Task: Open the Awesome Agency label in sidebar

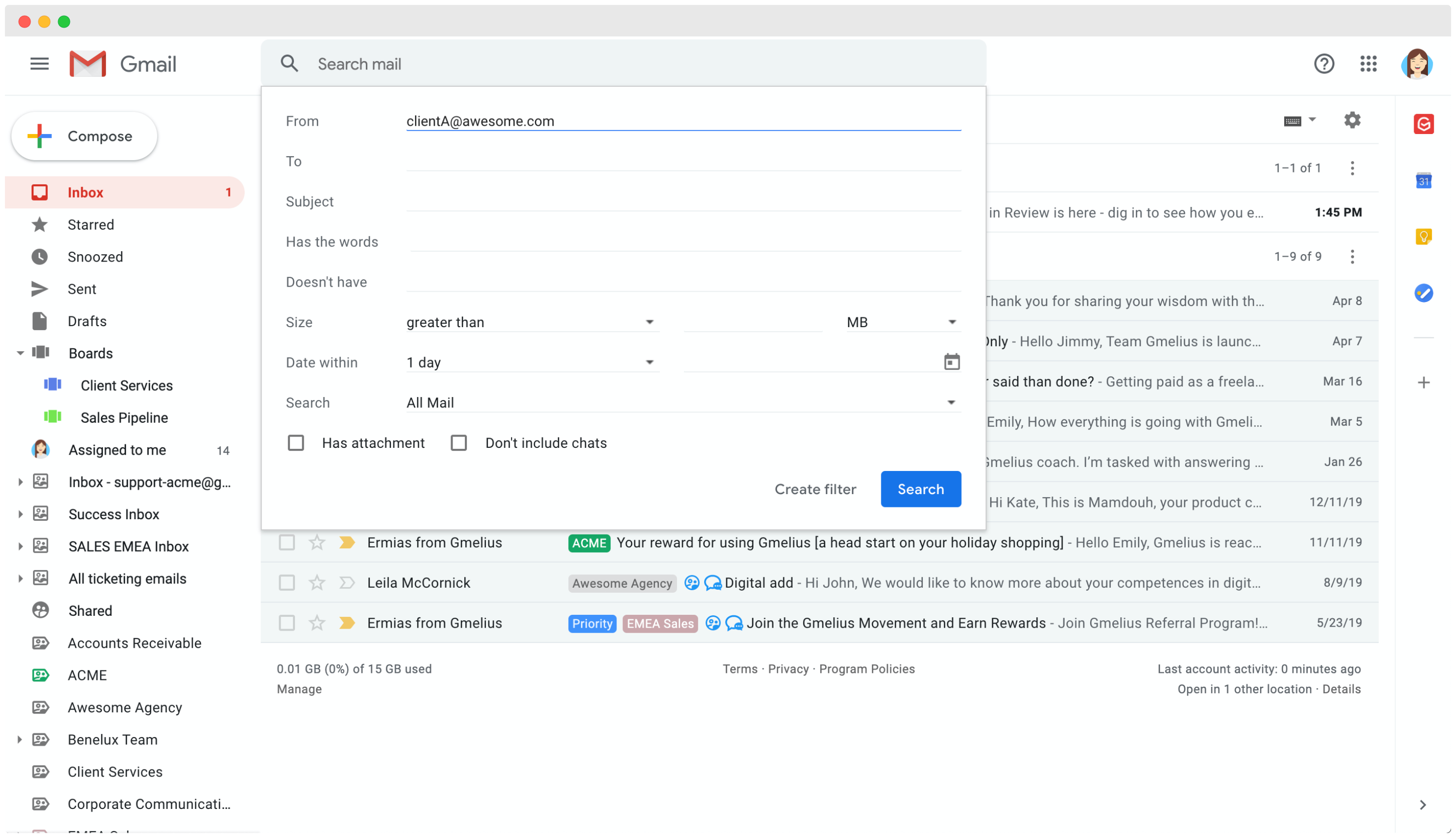Action: tap(124, 707)
